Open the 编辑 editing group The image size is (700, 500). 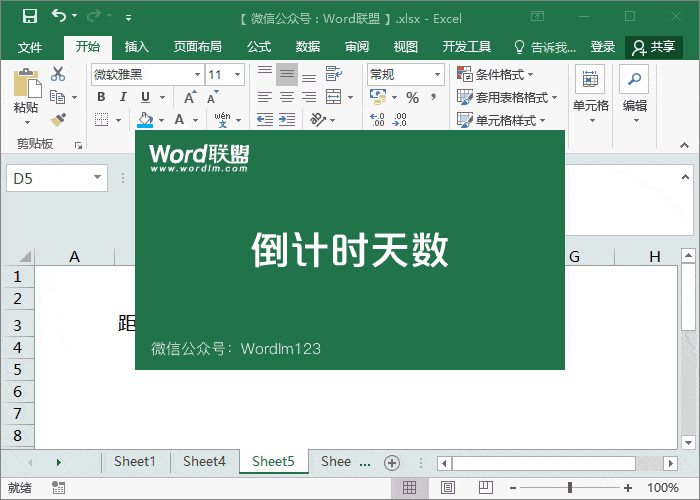[634, 95]
